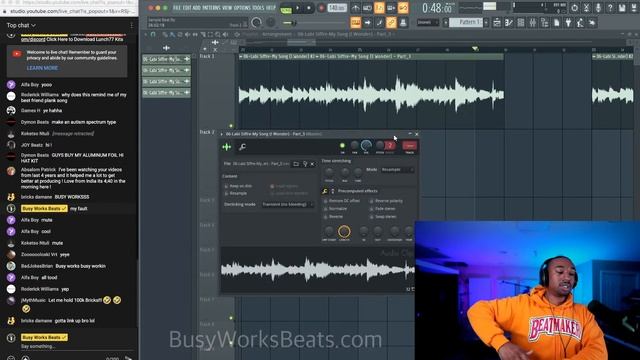Click the waveform preview in sampler window
This screenshot has width=640, height=360.
[x=318, y=269]
